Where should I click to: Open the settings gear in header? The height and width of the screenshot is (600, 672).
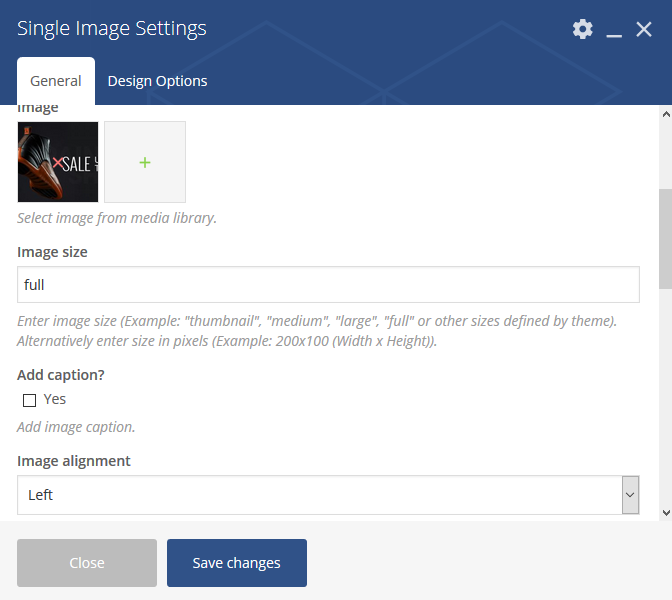coord(582,29)
